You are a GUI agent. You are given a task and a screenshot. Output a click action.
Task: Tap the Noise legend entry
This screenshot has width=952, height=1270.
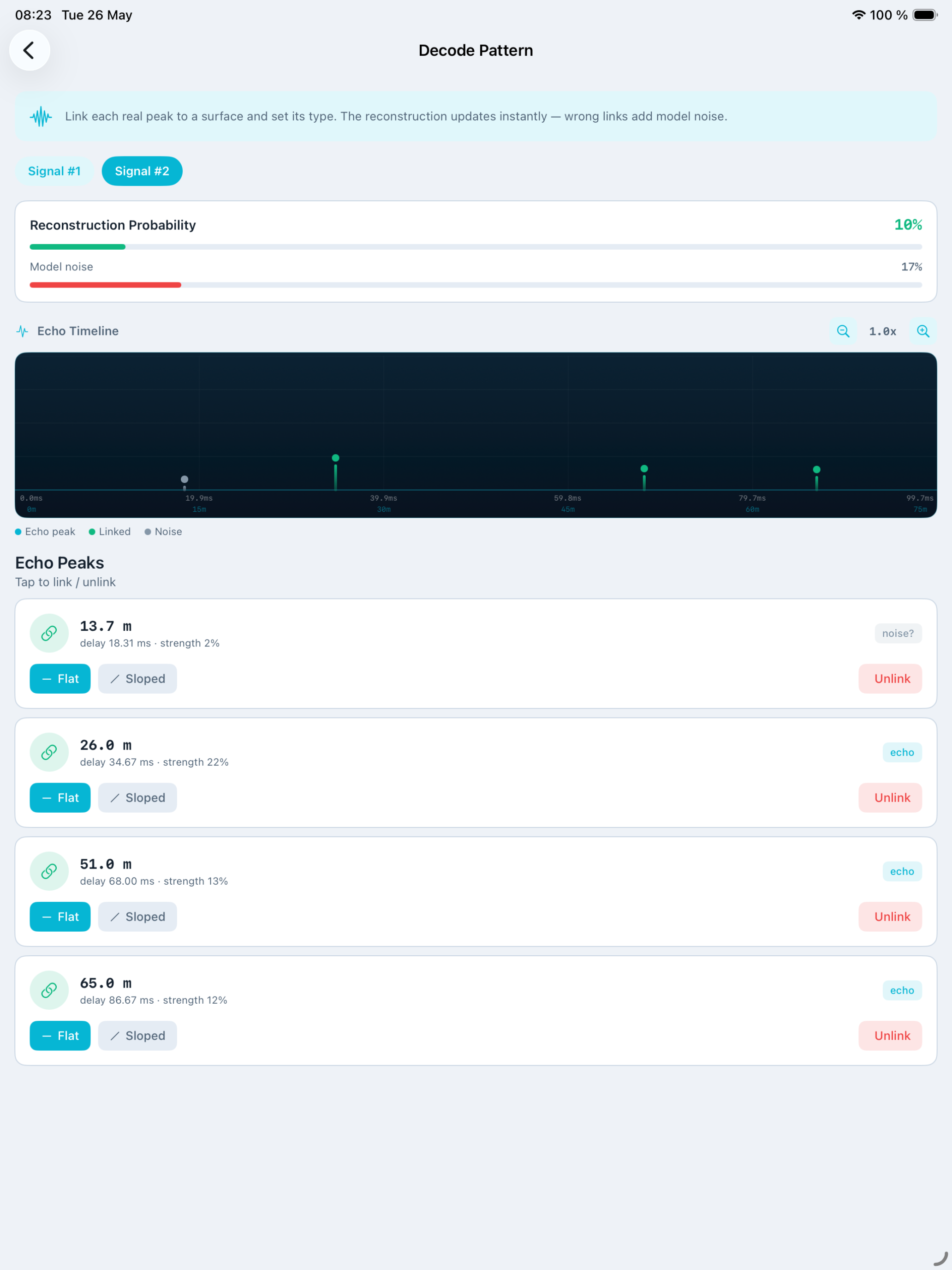tap(164, 532)
